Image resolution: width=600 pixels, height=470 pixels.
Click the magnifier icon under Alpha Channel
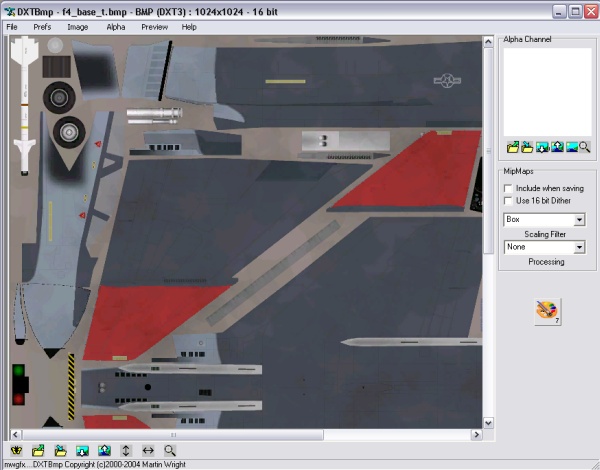tap(584, 147)
